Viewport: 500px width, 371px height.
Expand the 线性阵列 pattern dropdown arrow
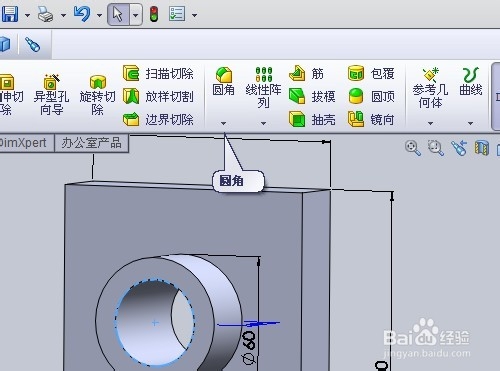[263, 123]
